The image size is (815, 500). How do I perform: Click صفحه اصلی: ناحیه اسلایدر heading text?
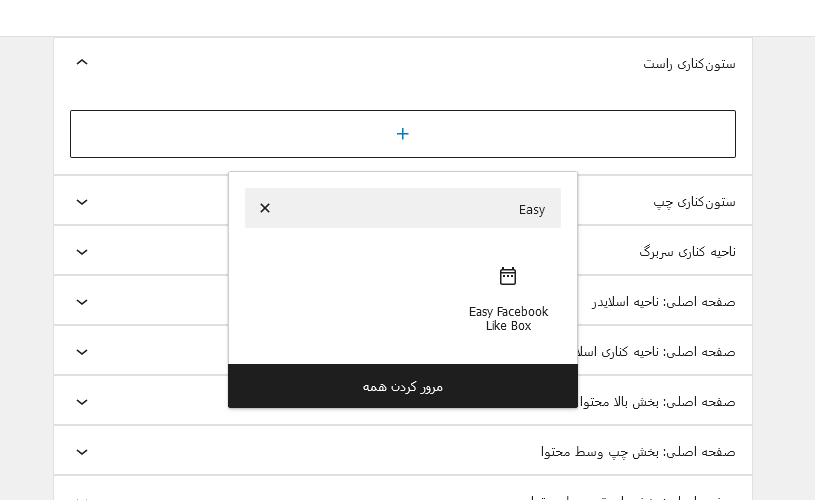[663, 301]
